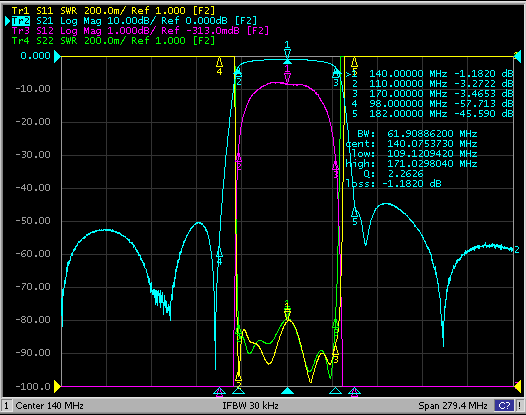Click the yellow reference arrow at -100.0

point(57,386)
